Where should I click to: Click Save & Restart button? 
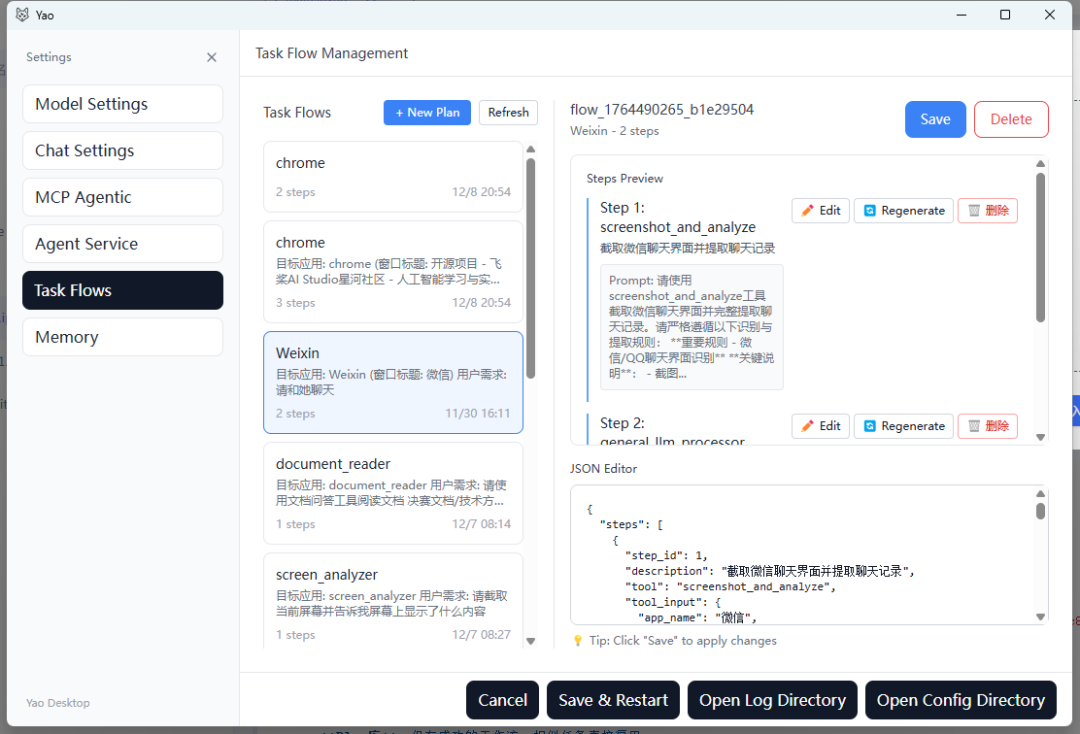(x=613, y=700)
